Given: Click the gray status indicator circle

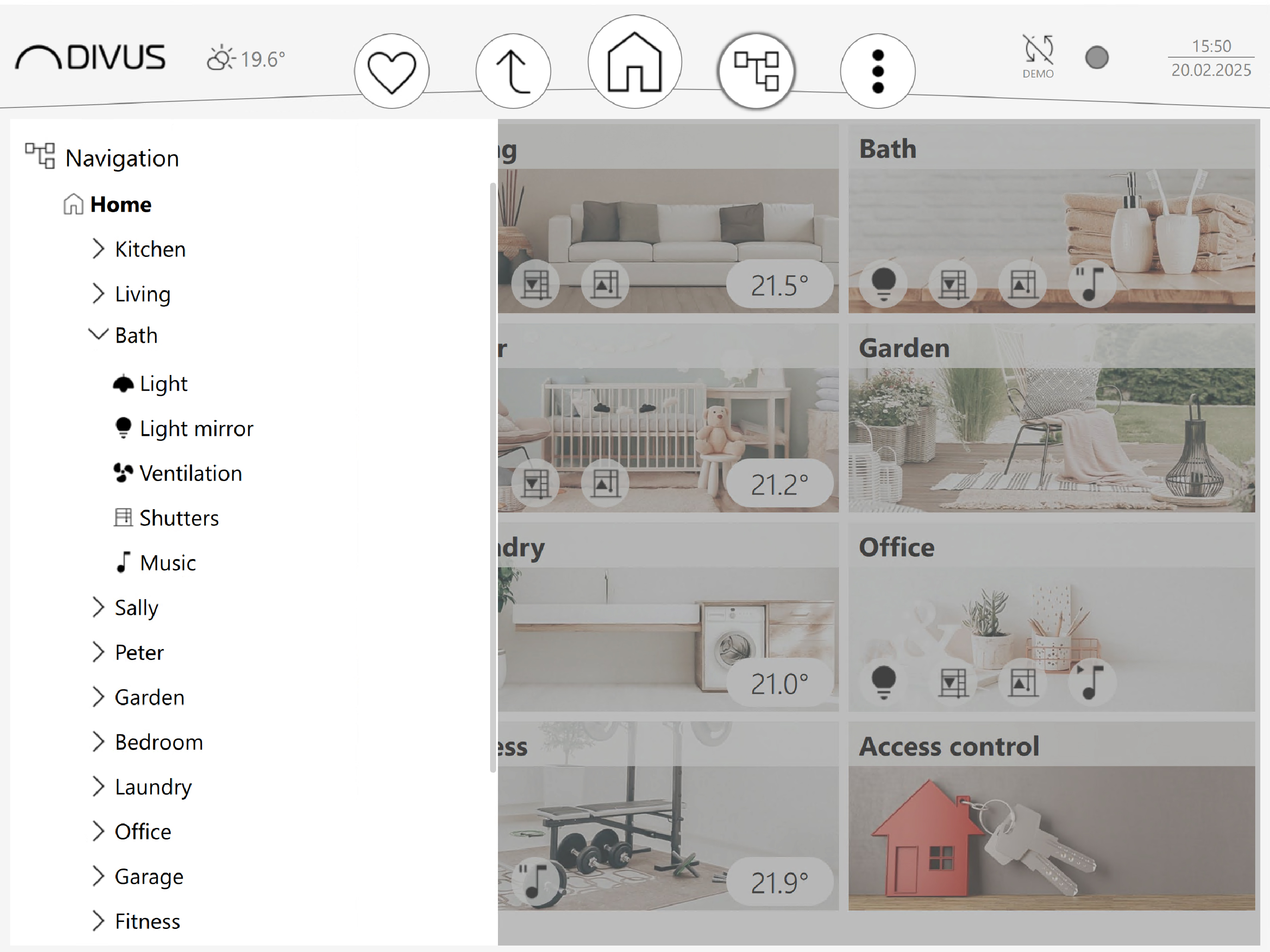Looking at the screenshot, I should [1096, 57].
